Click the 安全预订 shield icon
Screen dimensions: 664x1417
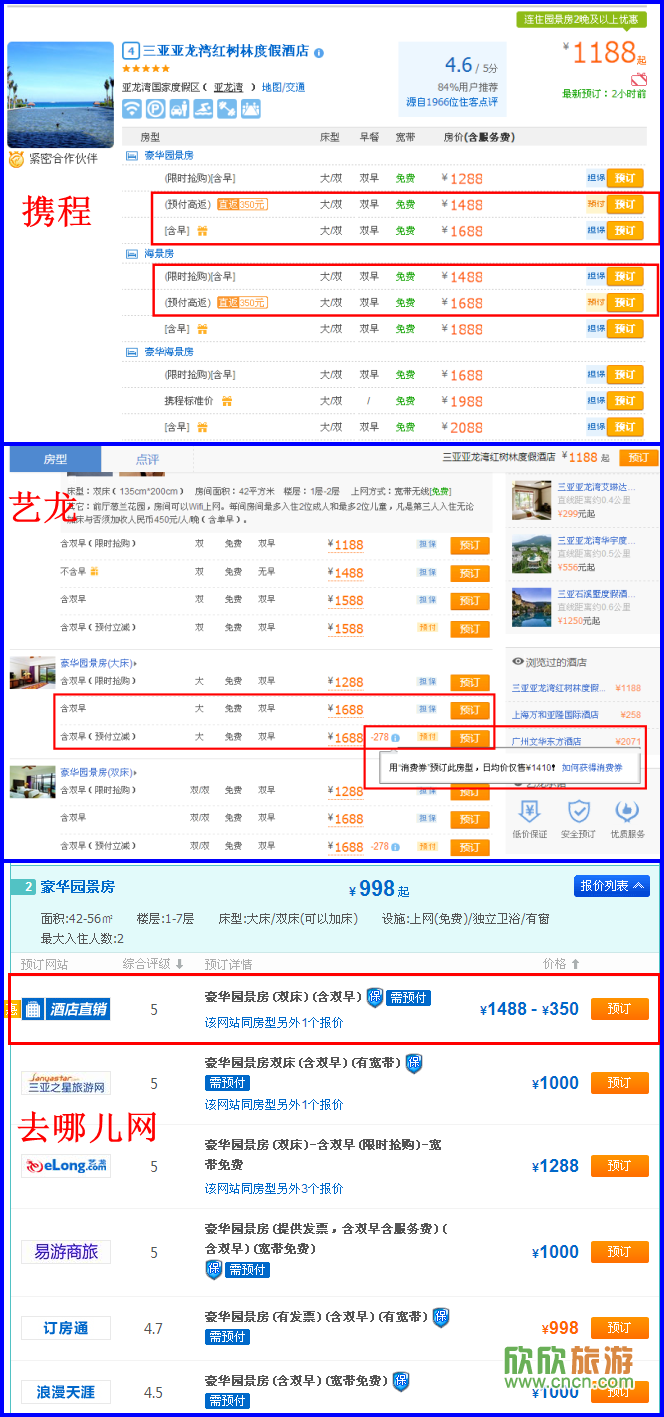[578, 811]
